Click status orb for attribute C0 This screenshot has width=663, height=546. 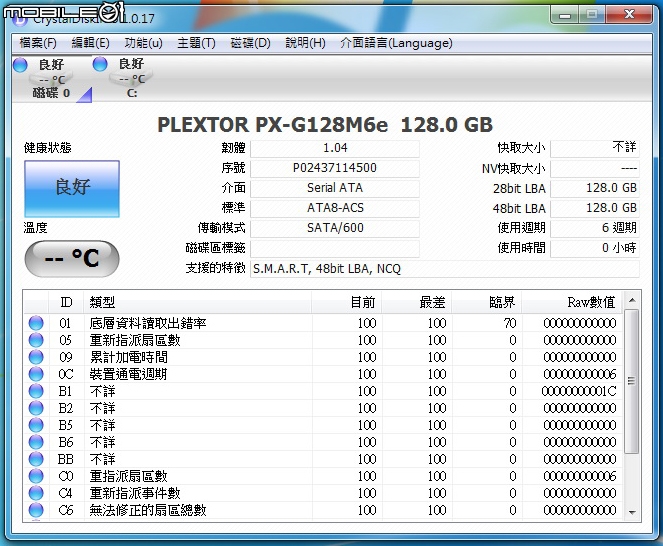[36, 476]
